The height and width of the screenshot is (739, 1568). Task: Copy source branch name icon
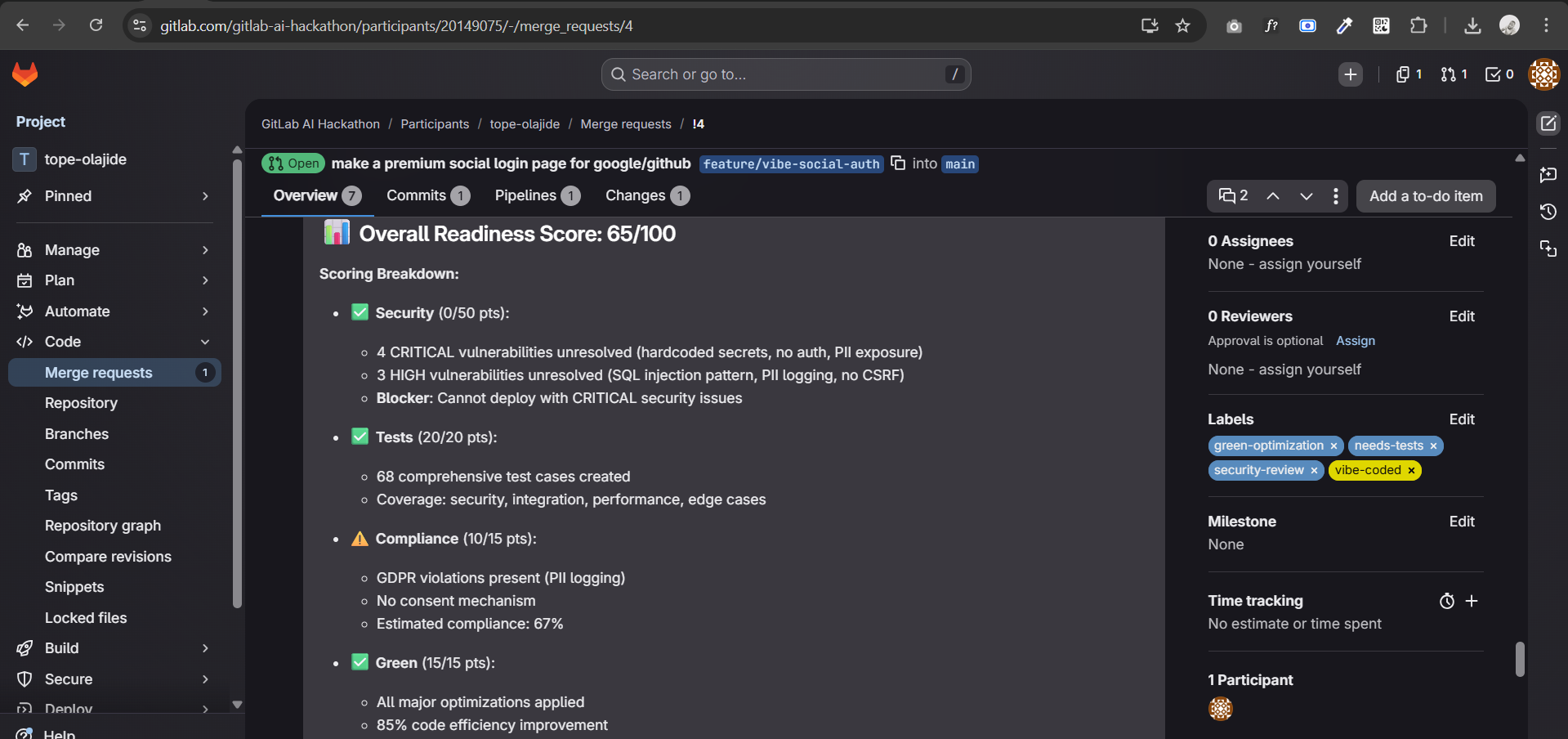tap(898, 163)
